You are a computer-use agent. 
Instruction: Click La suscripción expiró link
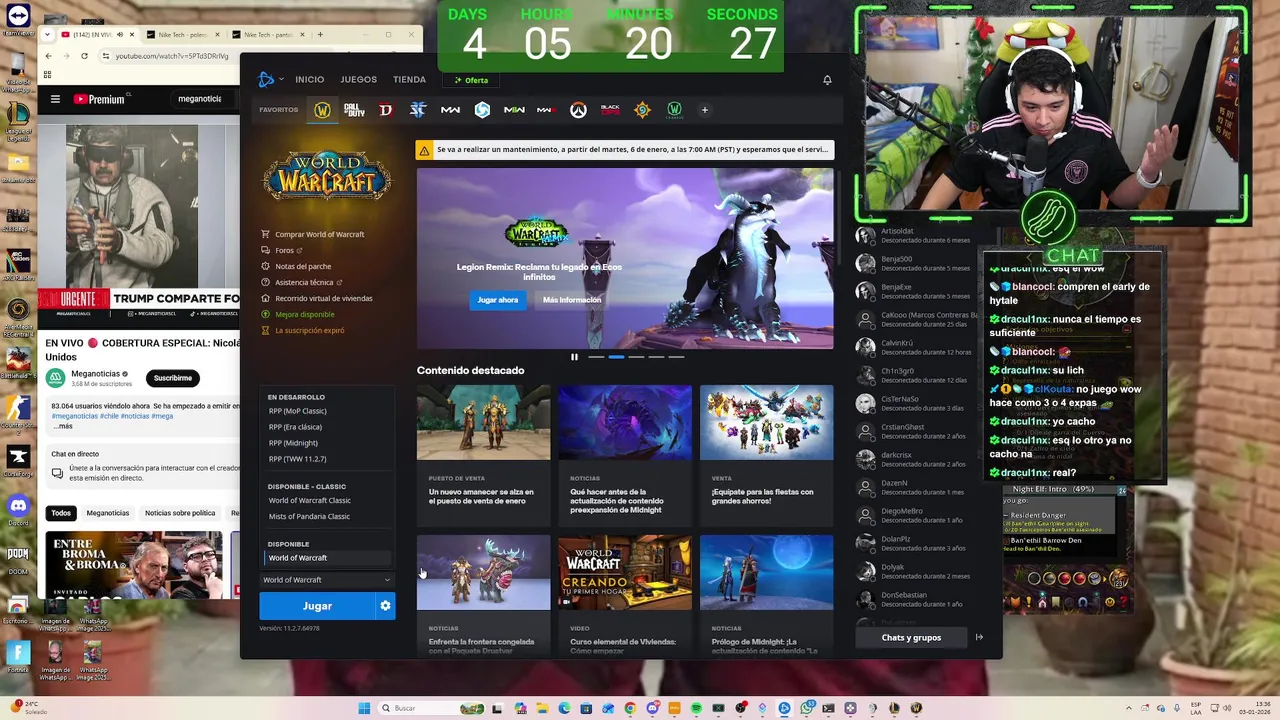[x=309, y=330]
